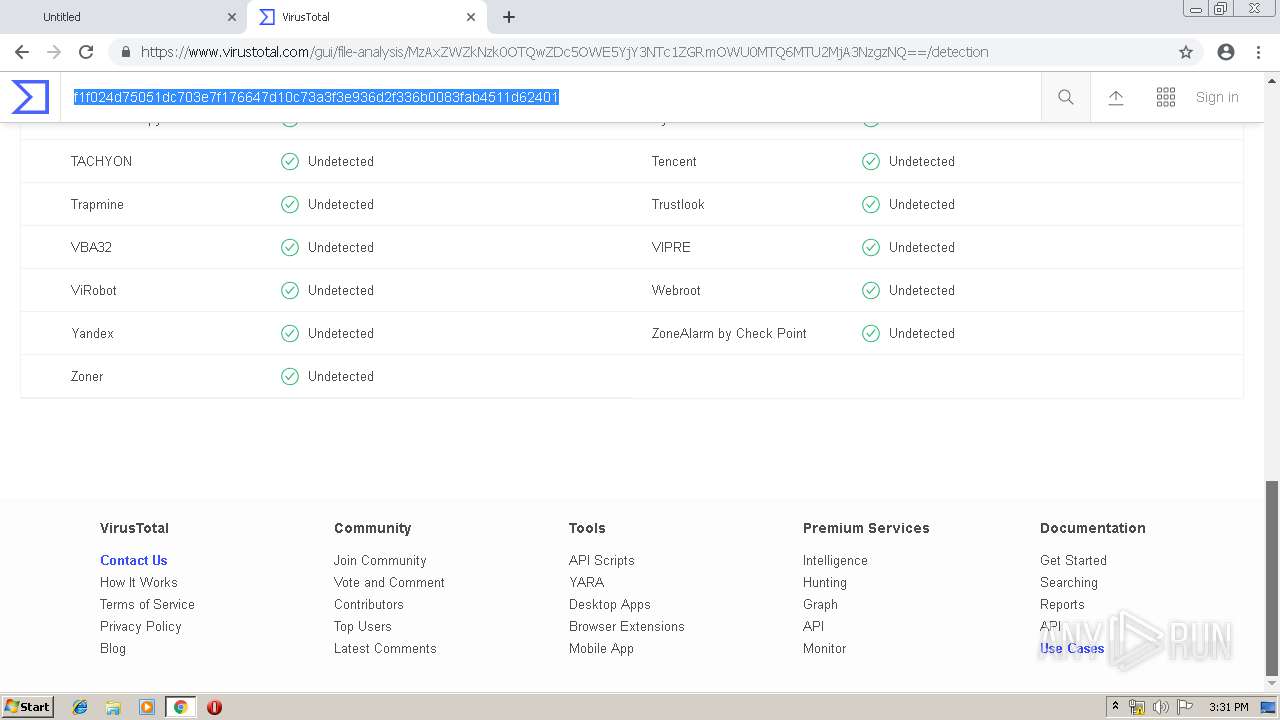Open the Get Started documentation link
Image resolution: width=1280 pixels, height=720 pixels.
click(x=1073, y=560)
